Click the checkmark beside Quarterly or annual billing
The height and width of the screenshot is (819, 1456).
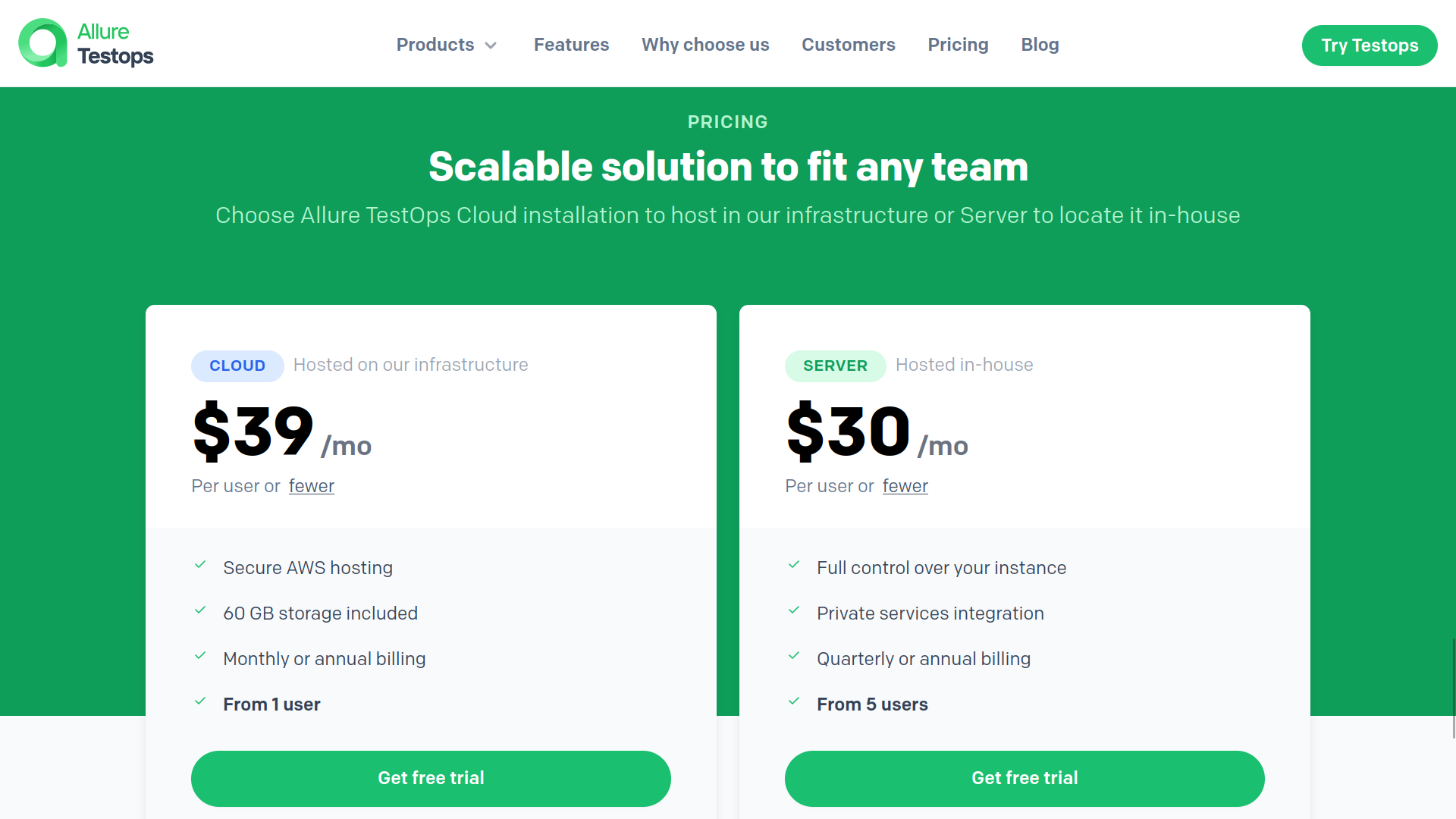(795, 656)
